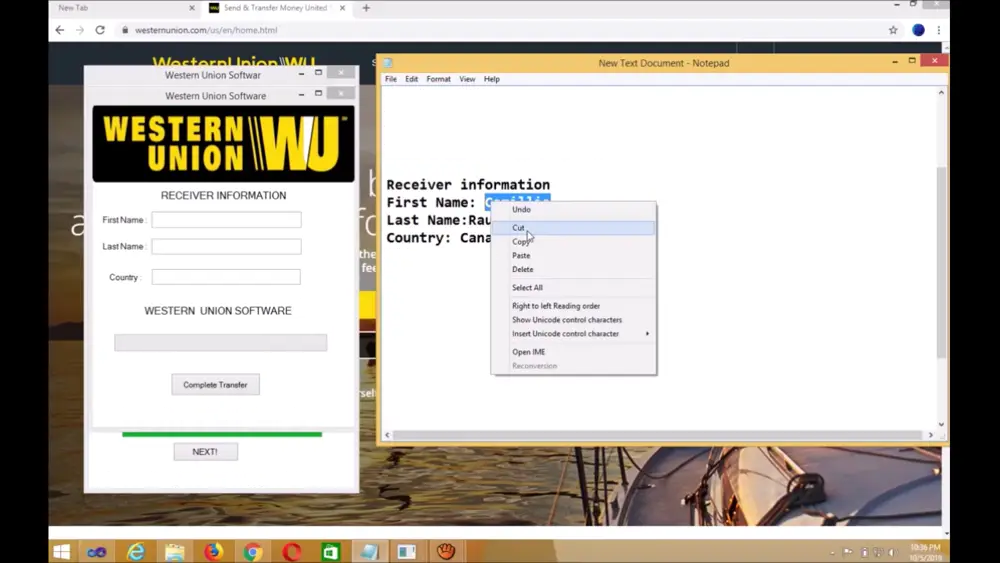Click the Chrome back arrow

click(60, 30)
